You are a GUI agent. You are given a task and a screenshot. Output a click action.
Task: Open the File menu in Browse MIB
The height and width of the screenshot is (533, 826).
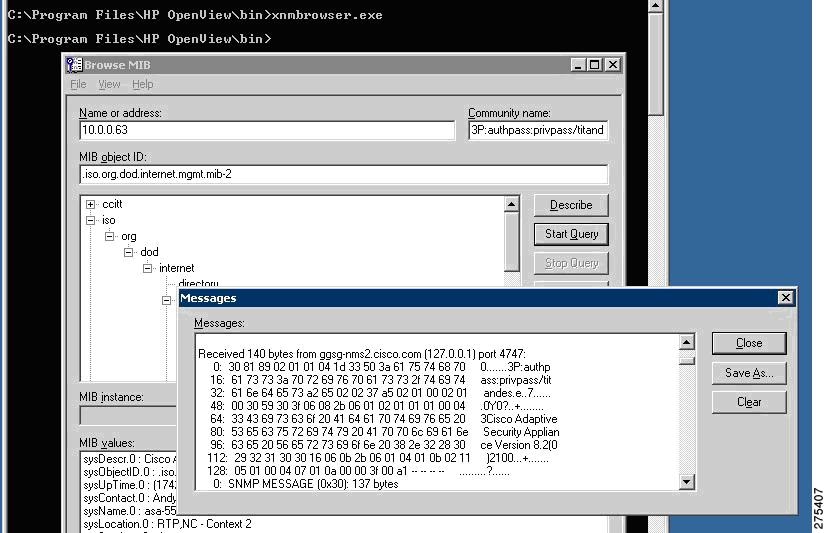[x=78, y=84]
